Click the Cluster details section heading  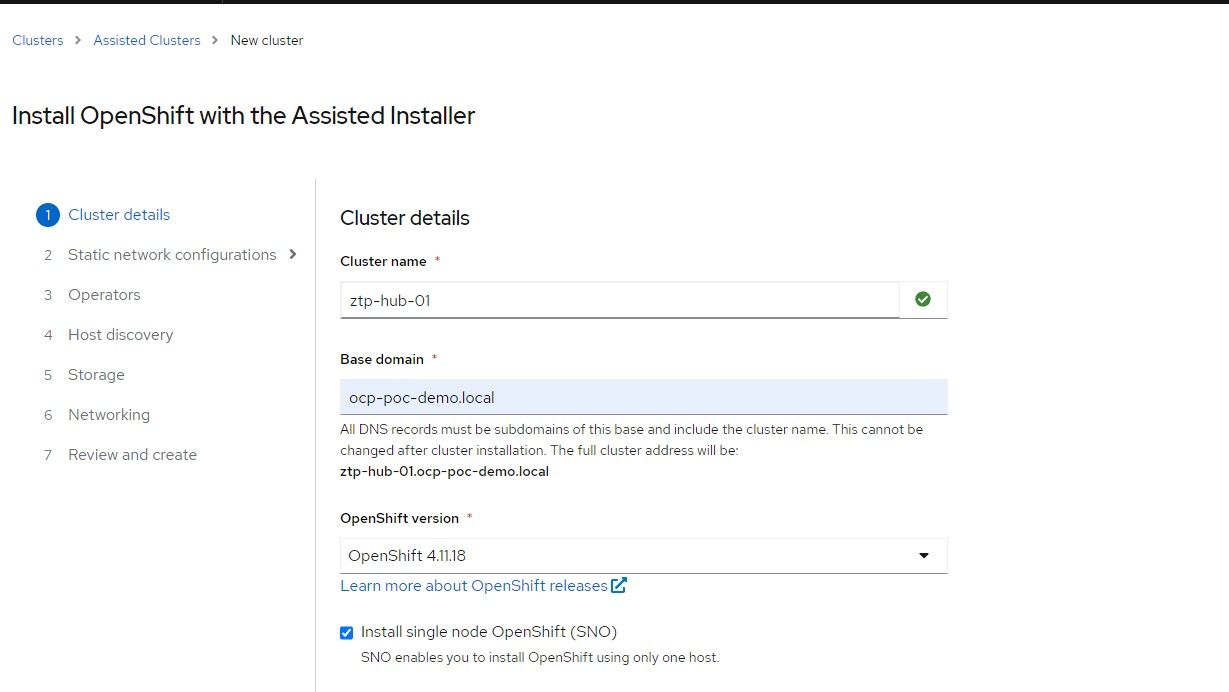(405, 218)
